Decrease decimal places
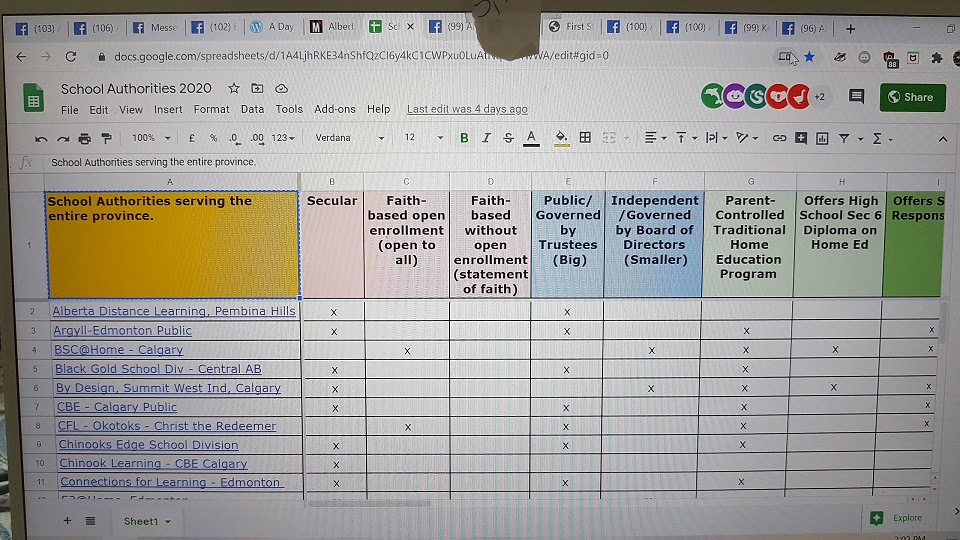 point(234,139)
